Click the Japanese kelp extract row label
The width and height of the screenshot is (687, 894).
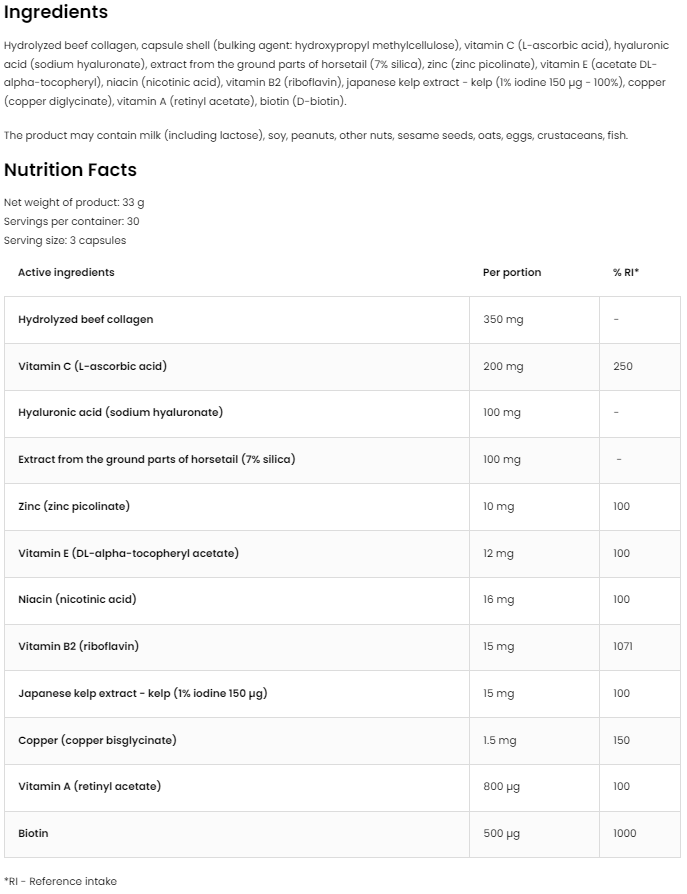(x=142, y=693)
